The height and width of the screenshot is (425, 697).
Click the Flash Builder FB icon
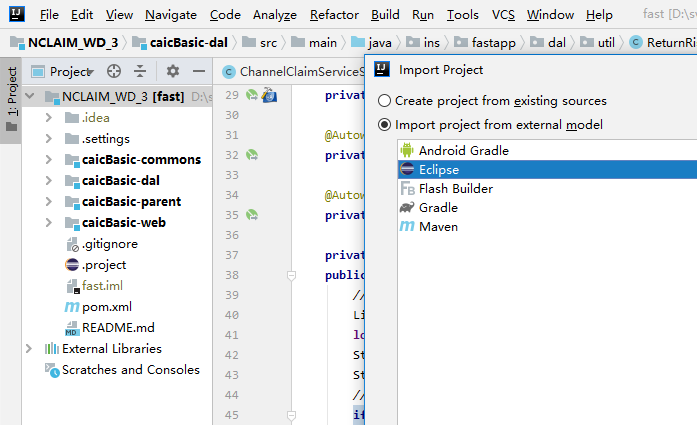(407, 188)
